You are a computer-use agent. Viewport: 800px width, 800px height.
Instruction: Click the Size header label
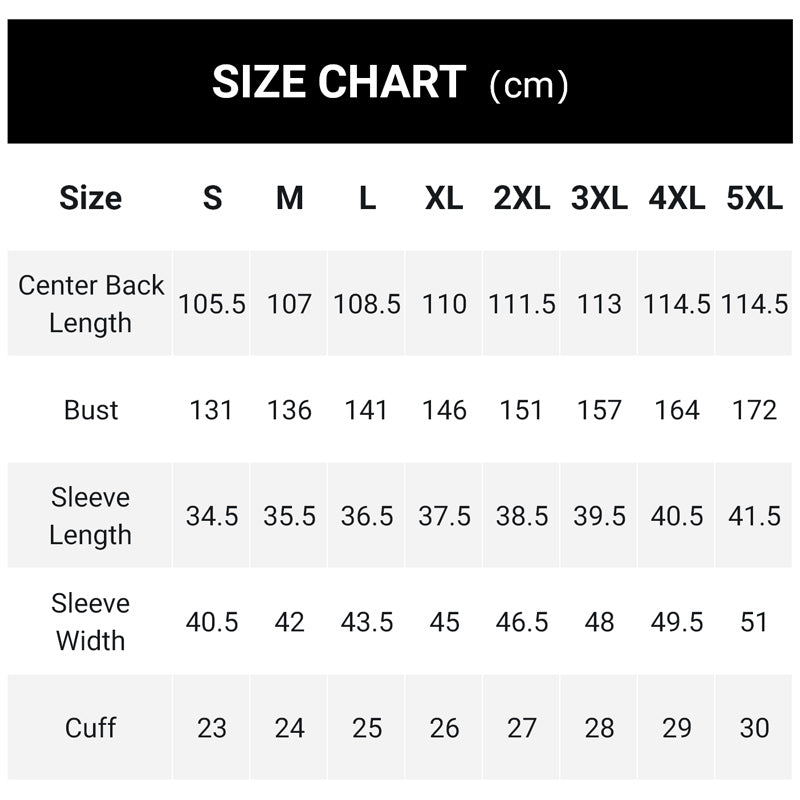90,198
